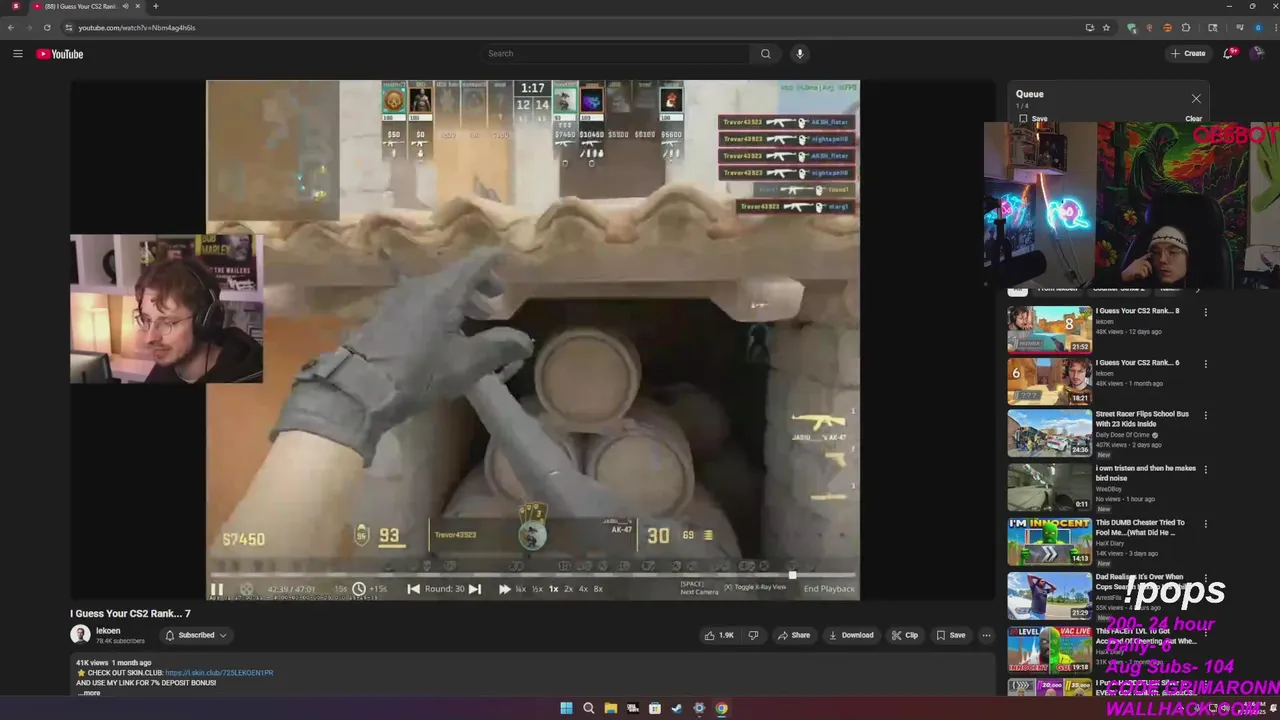
Task: Open the Subscribed notification dropdown
Action: point(196,635)
